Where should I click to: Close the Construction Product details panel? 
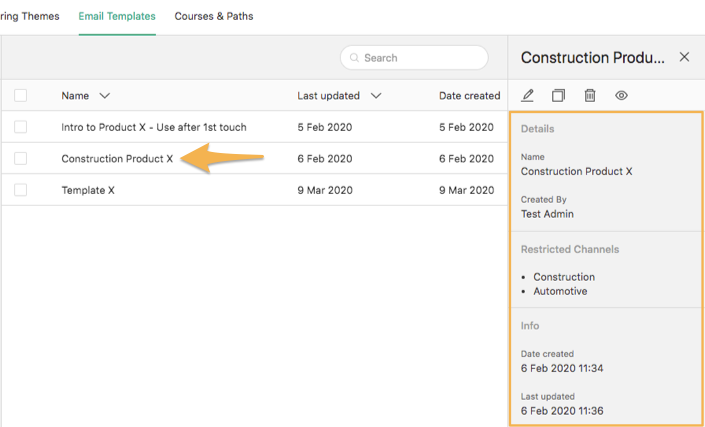[x=684, y=57]
